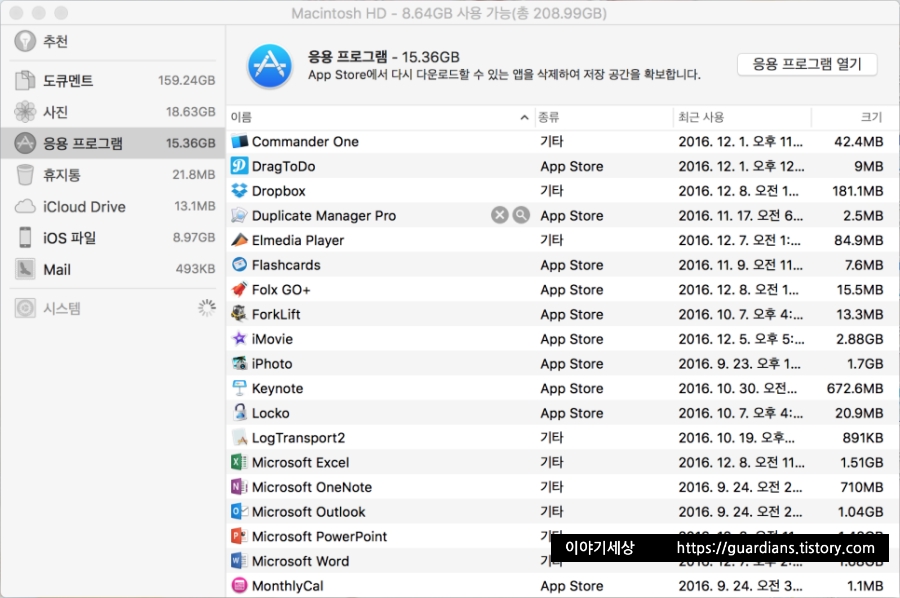Click the lightbulb icon next to 추천
This screenshot has height=598, width=900.
click(25, 41)
